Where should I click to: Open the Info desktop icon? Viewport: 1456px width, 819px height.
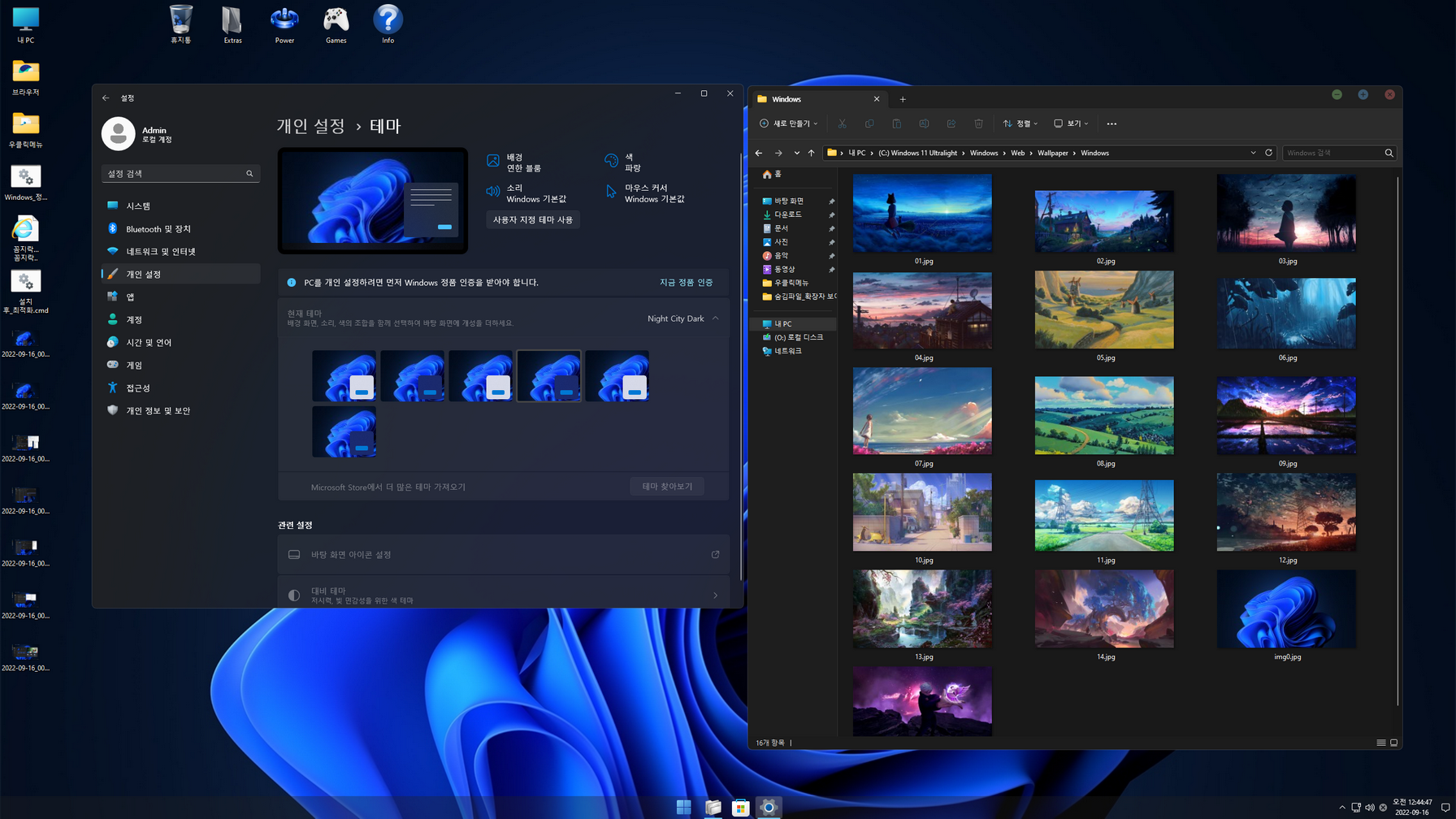388,24
